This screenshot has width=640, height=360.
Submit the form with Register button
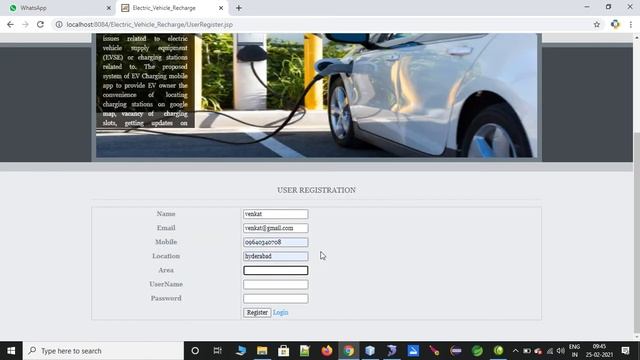tap(257, 312)
